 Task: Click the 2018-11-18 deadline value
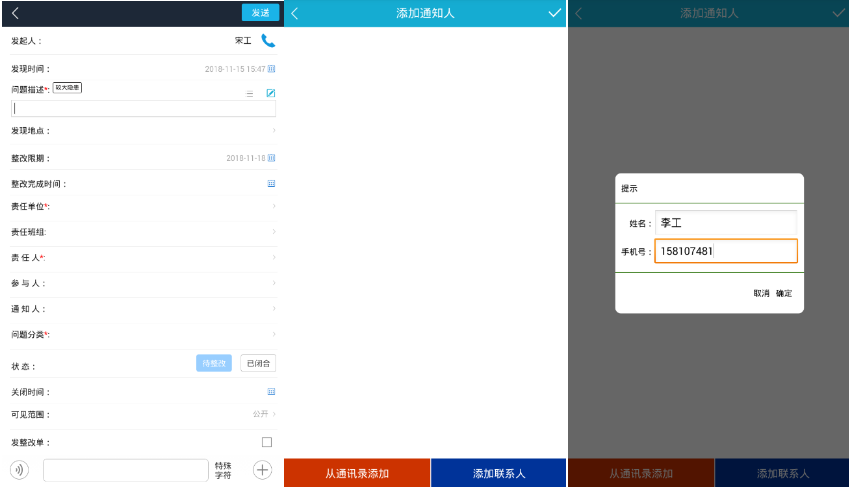coord(246,158)
